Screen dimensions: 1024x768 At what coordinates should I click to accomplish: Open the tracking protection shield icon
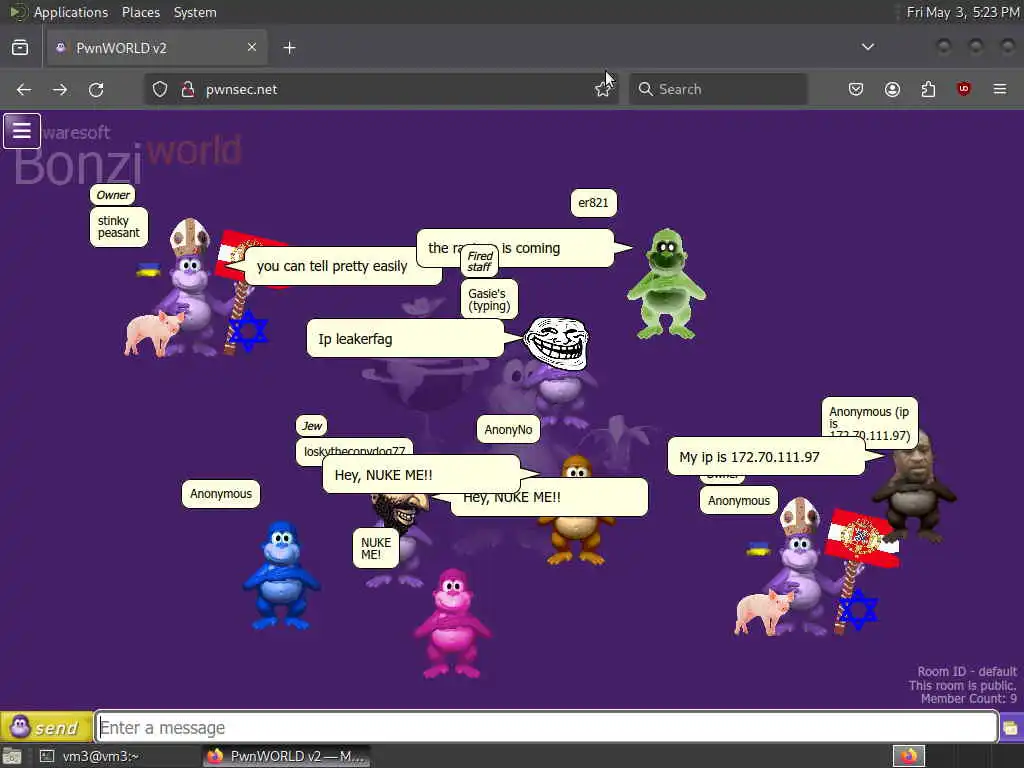[x=160, y=89]
